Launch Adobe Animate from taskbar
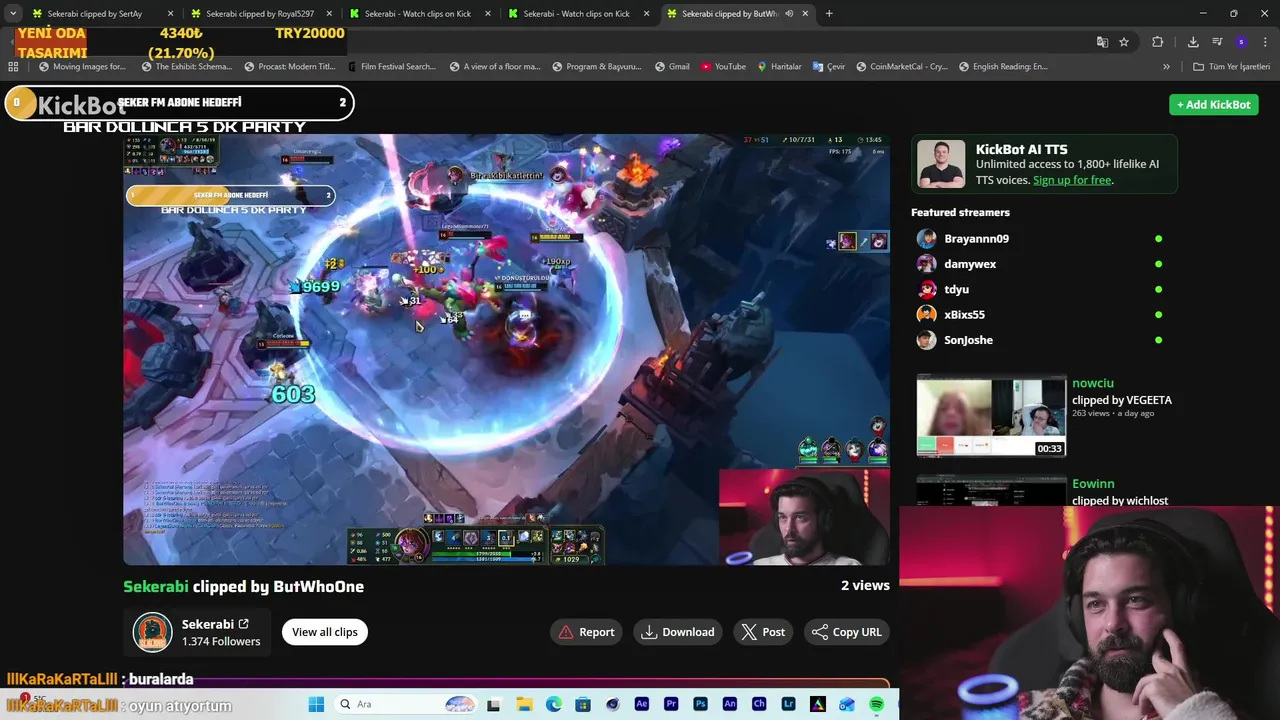The width and height of the screenshot is (1280, 720). (730, 704)
